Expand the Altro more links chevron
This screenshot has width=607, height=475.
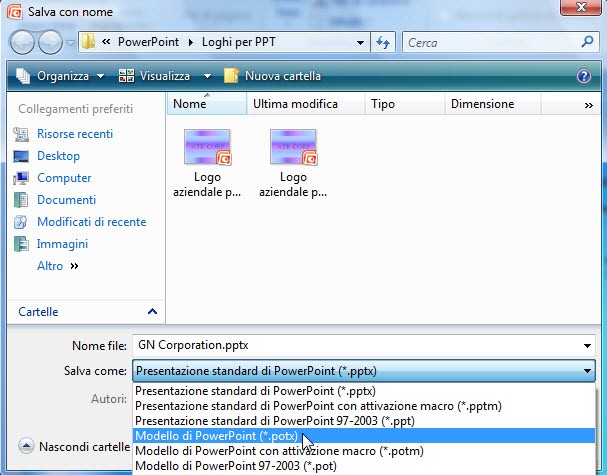[x=74, y=266]
